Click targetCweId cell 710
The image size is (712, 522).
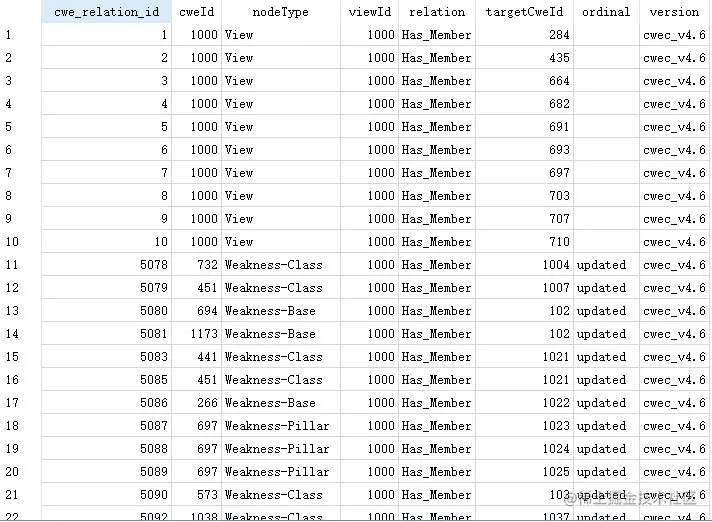[524, 241]
